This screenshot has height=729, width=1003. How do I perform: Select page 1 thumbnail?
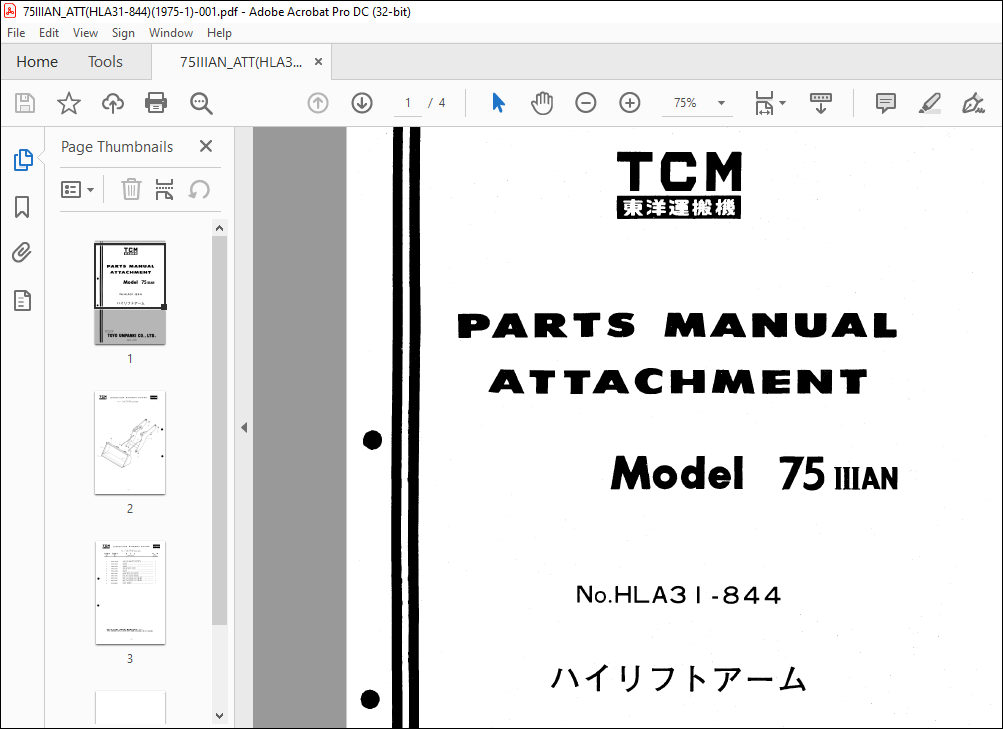tap(130, 292)
